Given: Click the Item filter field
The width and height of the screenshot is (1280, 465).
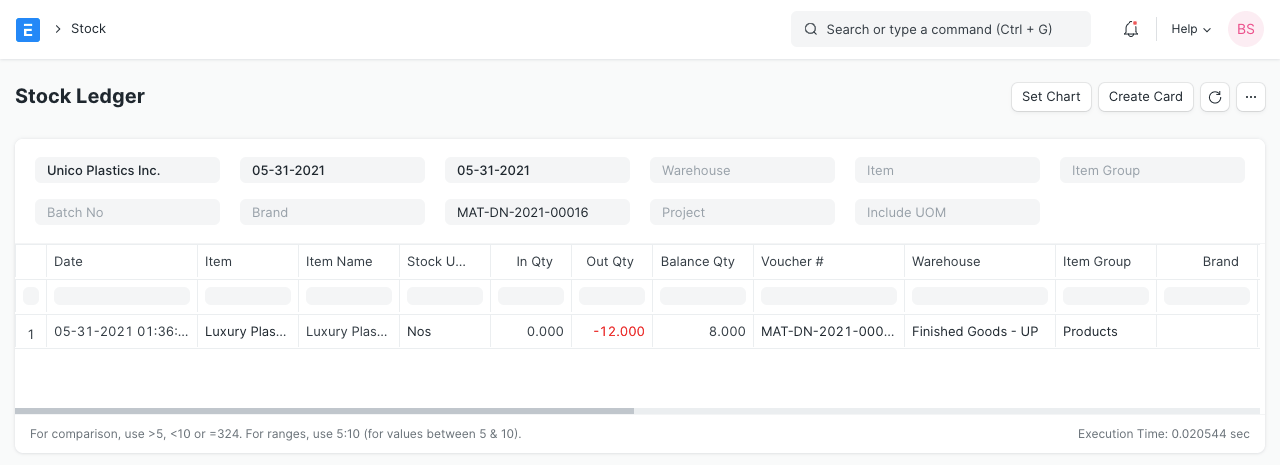Looking at the screenshot, I should 947,170.
